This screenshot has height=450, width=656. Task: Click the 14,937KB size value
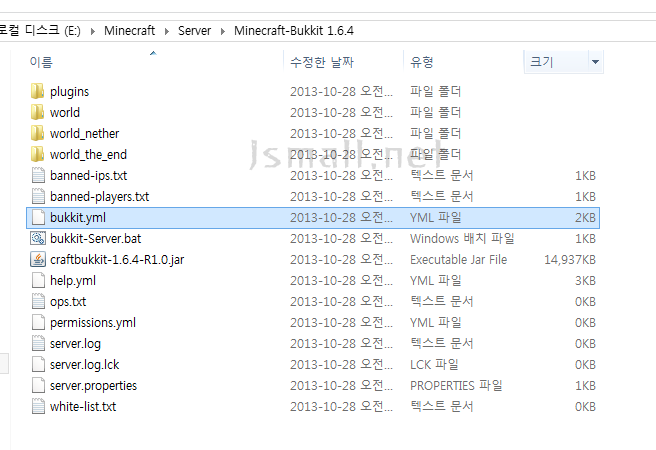pyautogui.click(x=570, y=259)
